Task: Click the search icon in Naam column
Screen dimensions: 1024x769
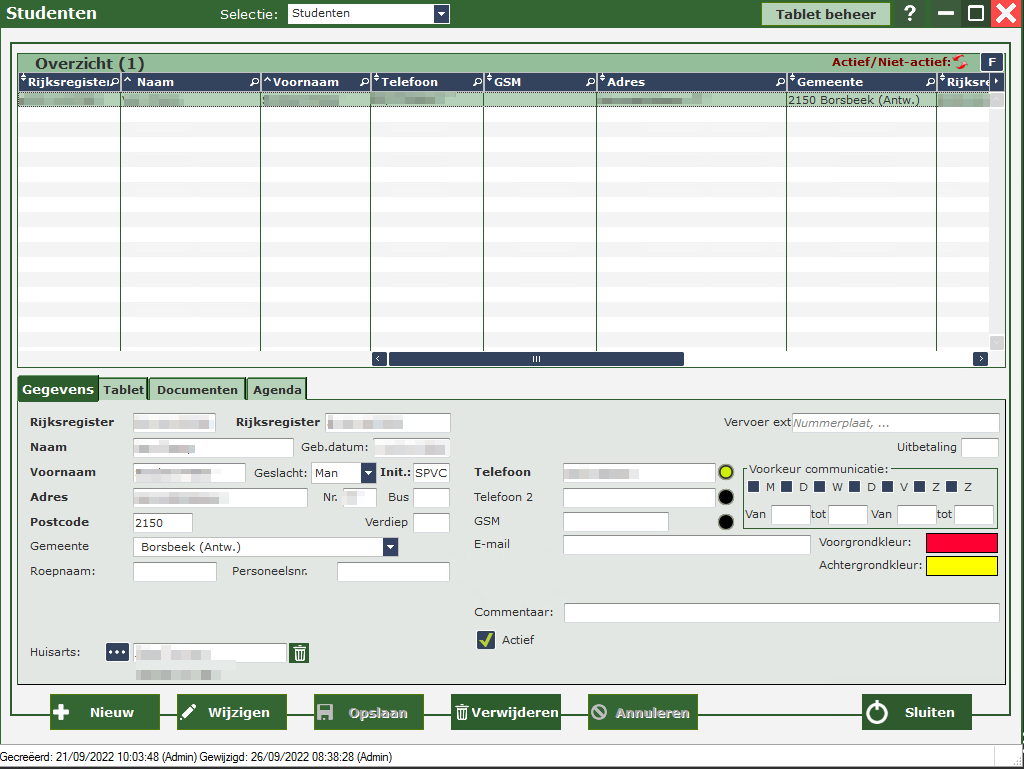Action: click(x=254, y=82)
